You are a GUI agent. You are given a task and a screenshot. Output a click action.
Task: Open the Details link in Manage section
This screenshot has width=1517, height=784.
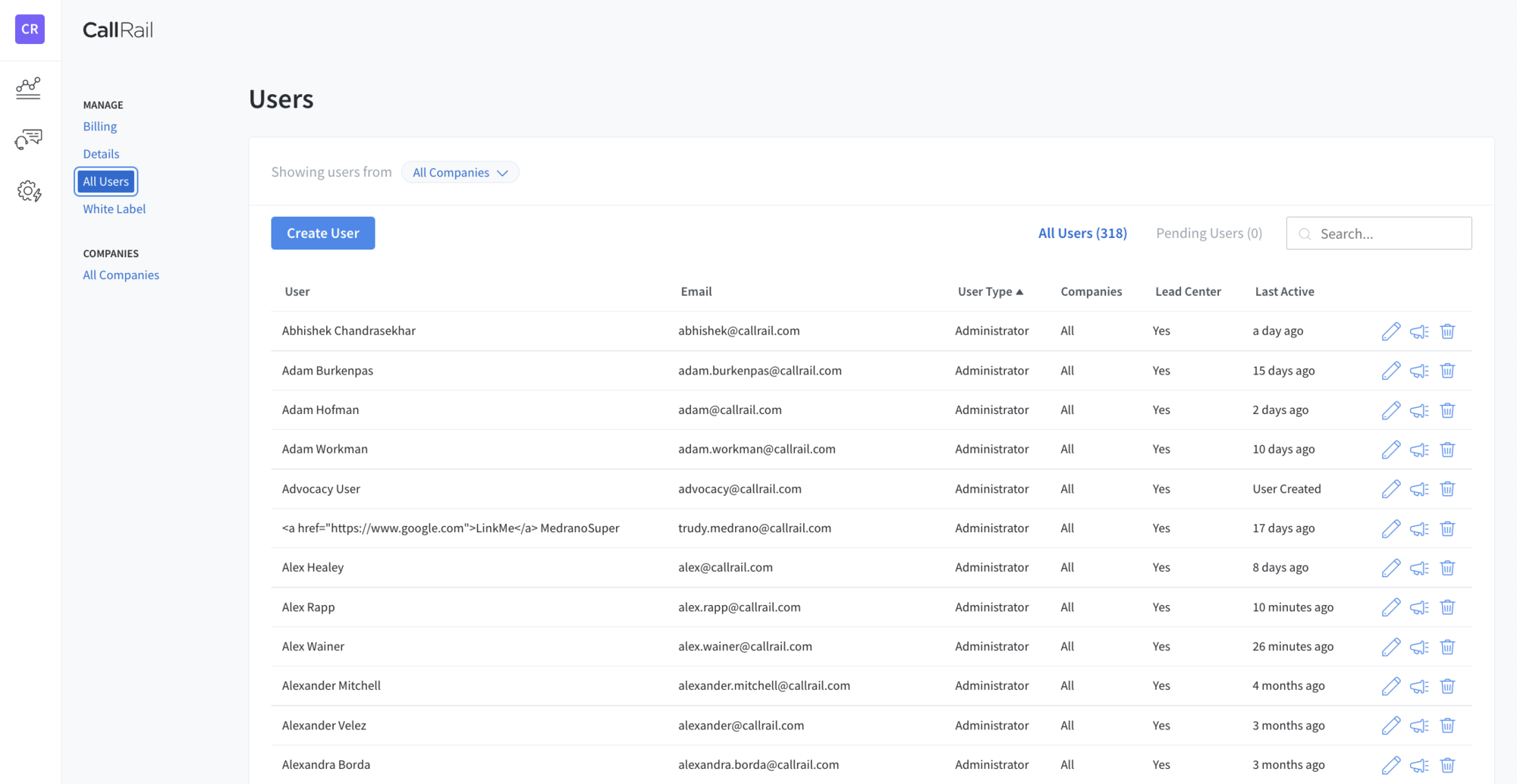(x=101, y=153)
